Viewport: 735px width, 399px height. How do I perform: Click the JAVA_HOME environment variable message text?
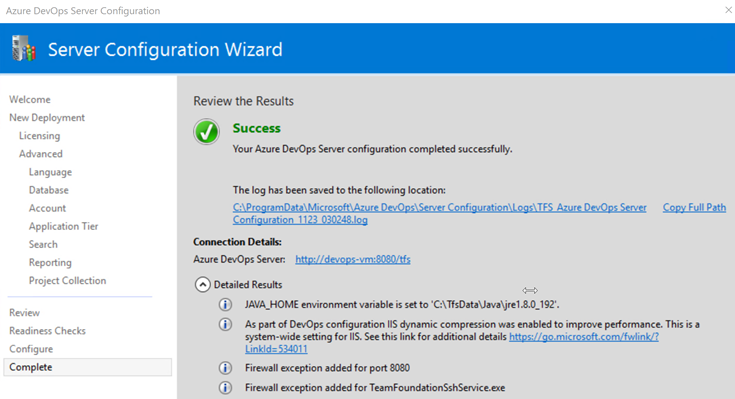coord(402,305)
